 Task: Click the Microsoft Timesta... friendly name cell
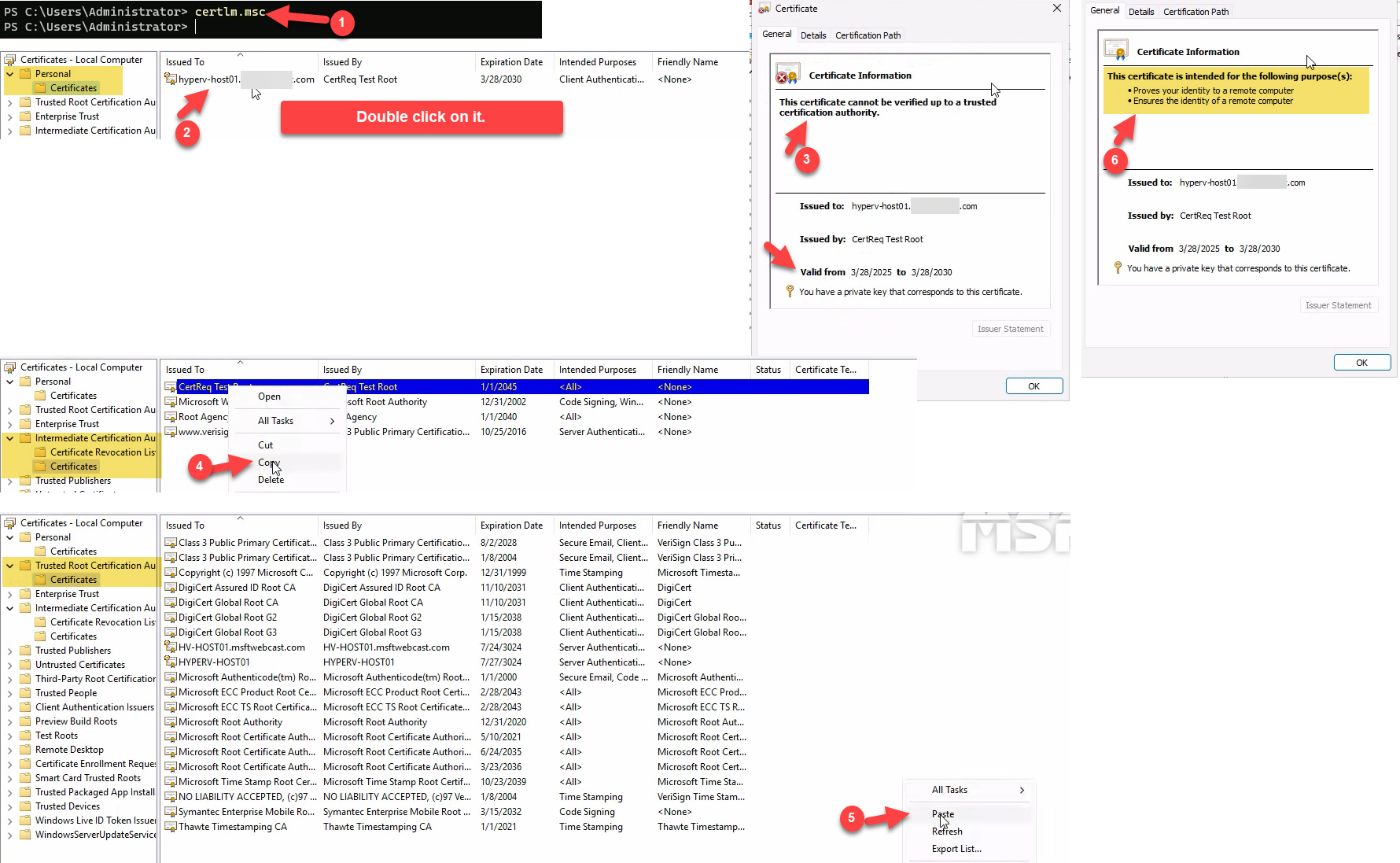click(698, 573)
